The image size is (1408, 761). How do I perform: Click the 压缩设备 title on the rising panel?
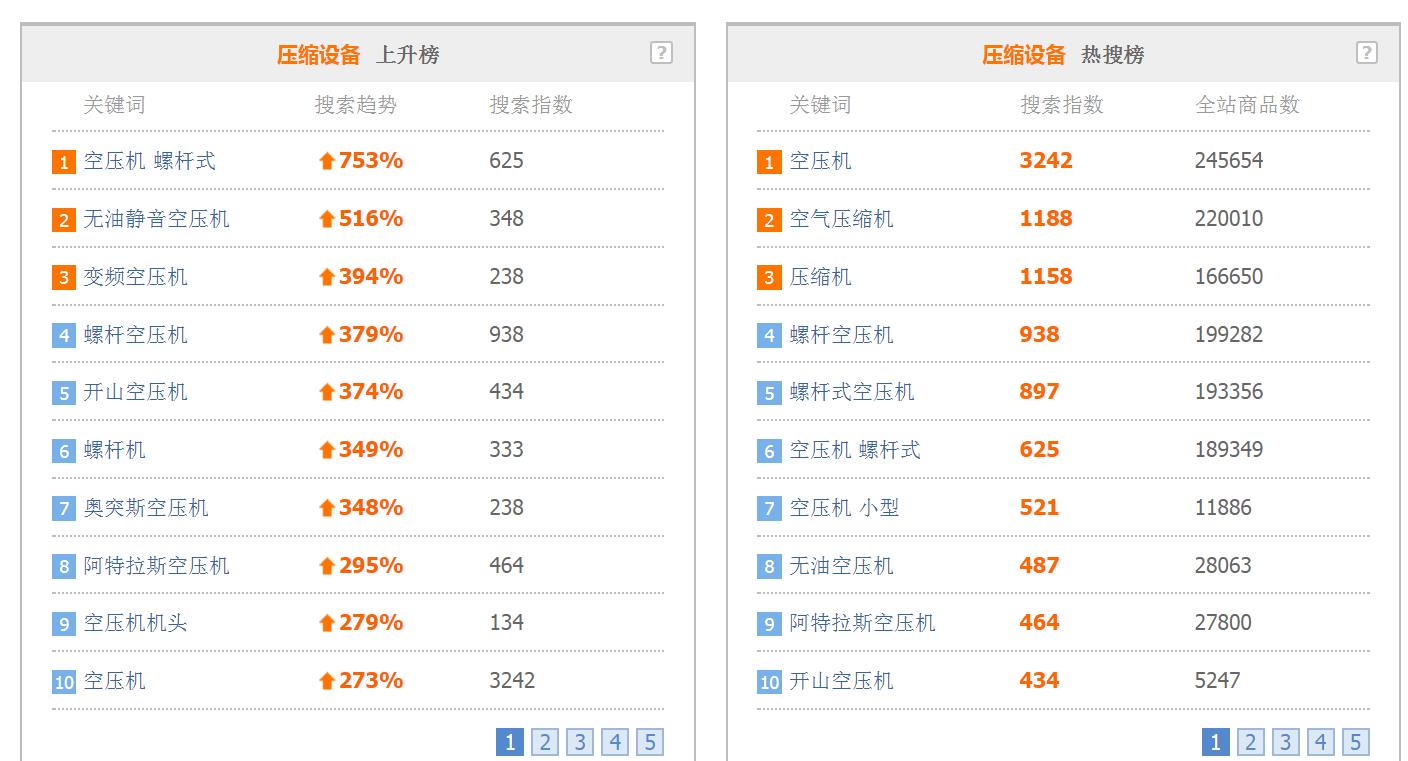point(321,55)
